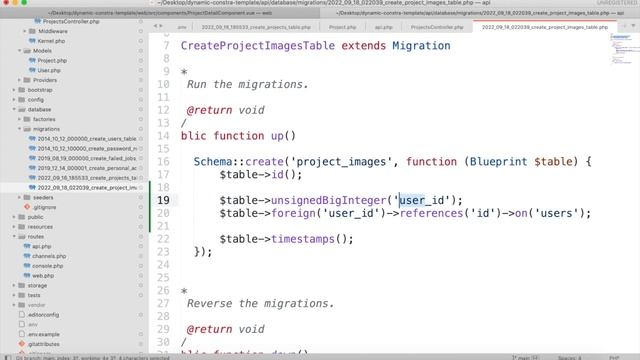Screen dimensions: 640x360
Task: Click the create_failed_jobs migration file icon
Action: pos(32,158)
